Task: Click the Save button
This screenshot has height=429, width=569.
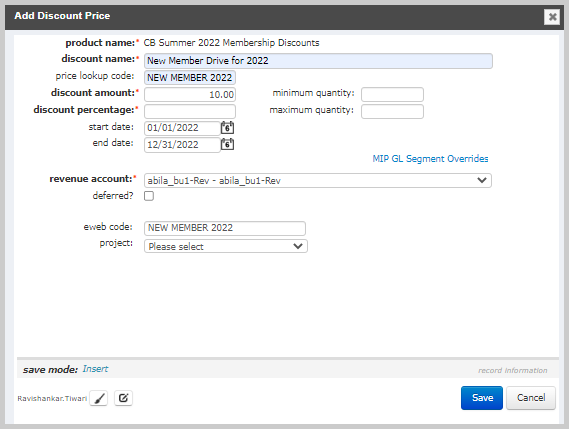Action: [x=482, y=398]
